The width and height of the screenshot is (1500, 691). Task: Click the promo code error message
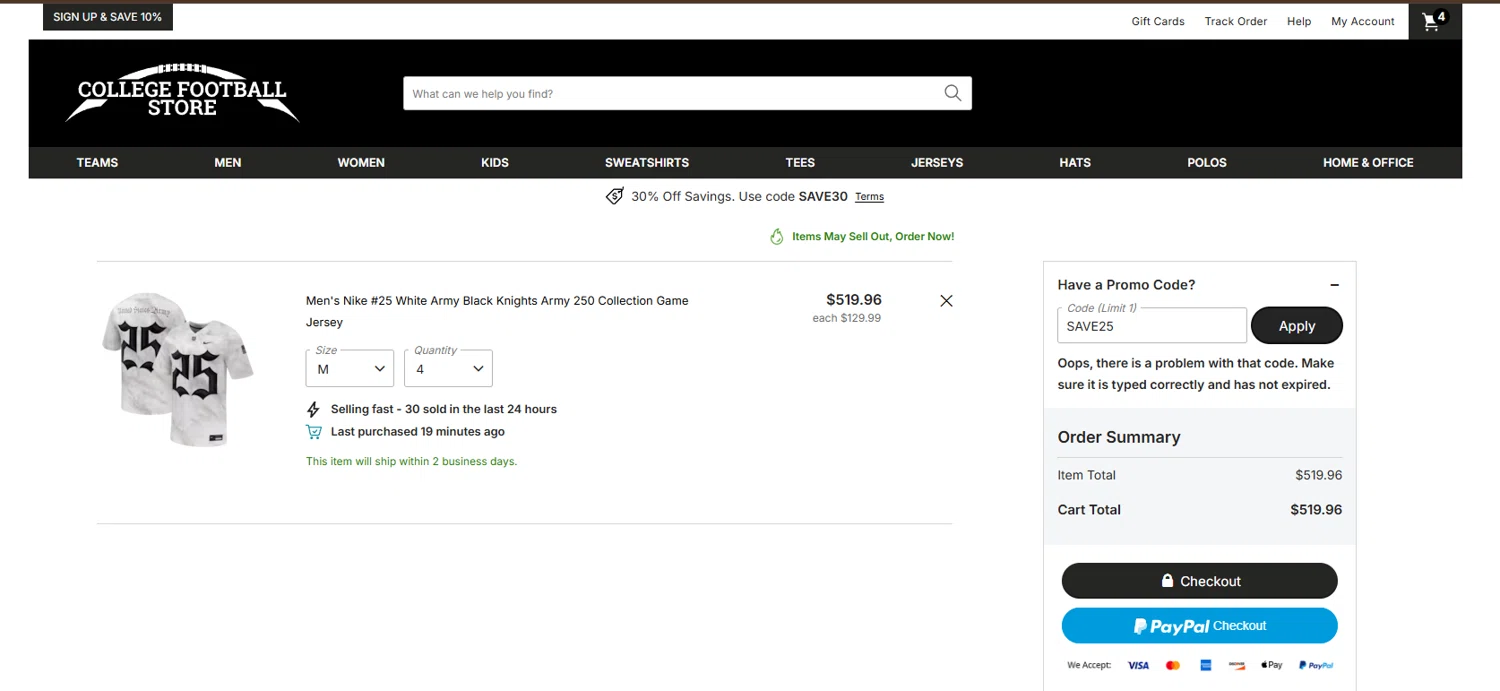click(1196, 374)
